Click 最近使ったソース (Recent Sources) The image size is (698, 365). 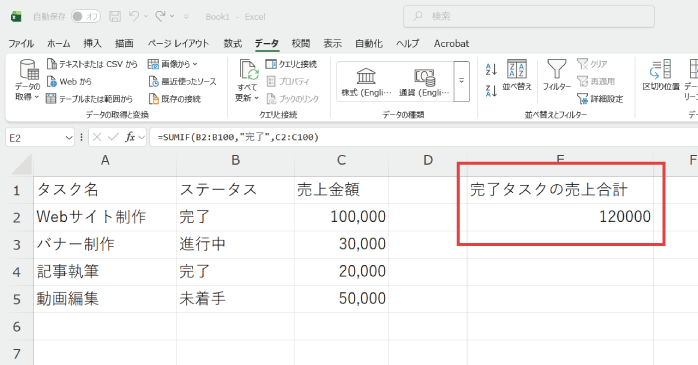click(183, 81)
